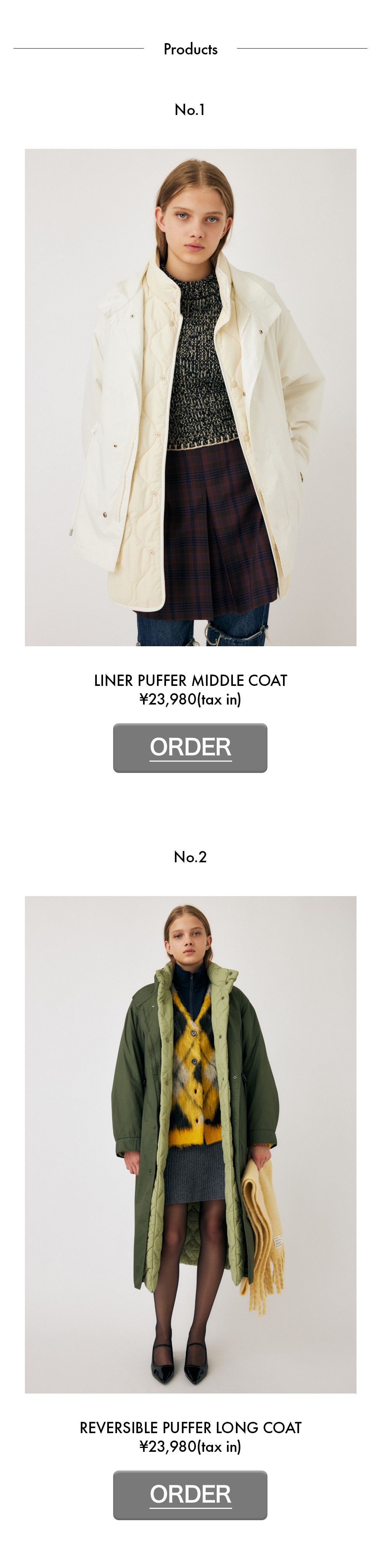This screenshot has height=1568, width=381.
Task: Open the white liner puffer coat photo
Action: [190, 397]
